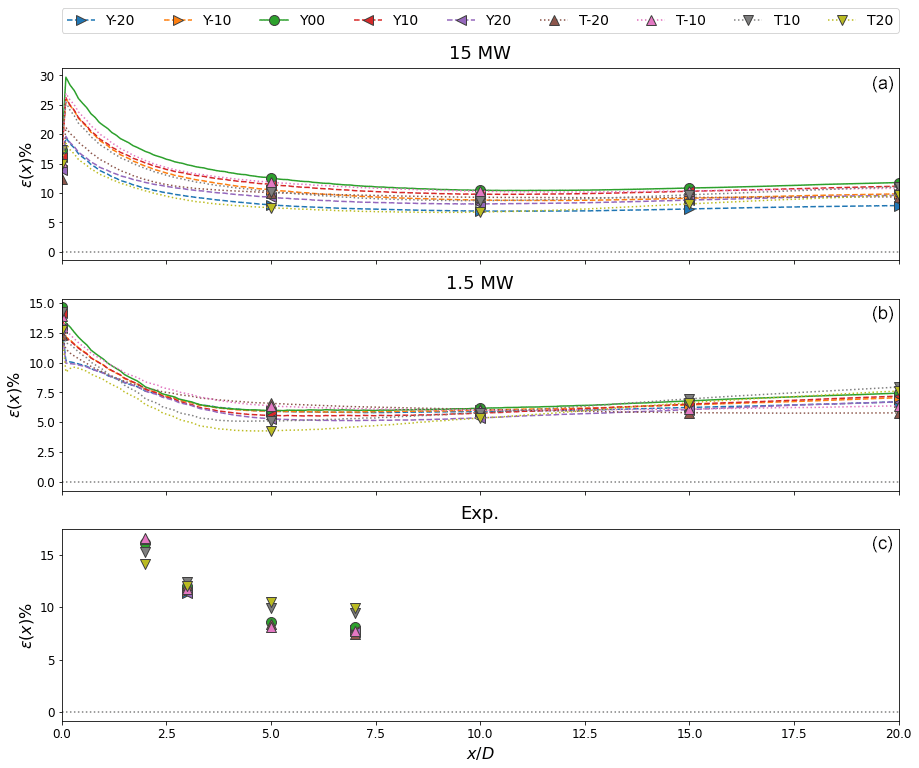Click the (a) panel label
This screenshot has height=768, width=919.
(x=882, y=84)
